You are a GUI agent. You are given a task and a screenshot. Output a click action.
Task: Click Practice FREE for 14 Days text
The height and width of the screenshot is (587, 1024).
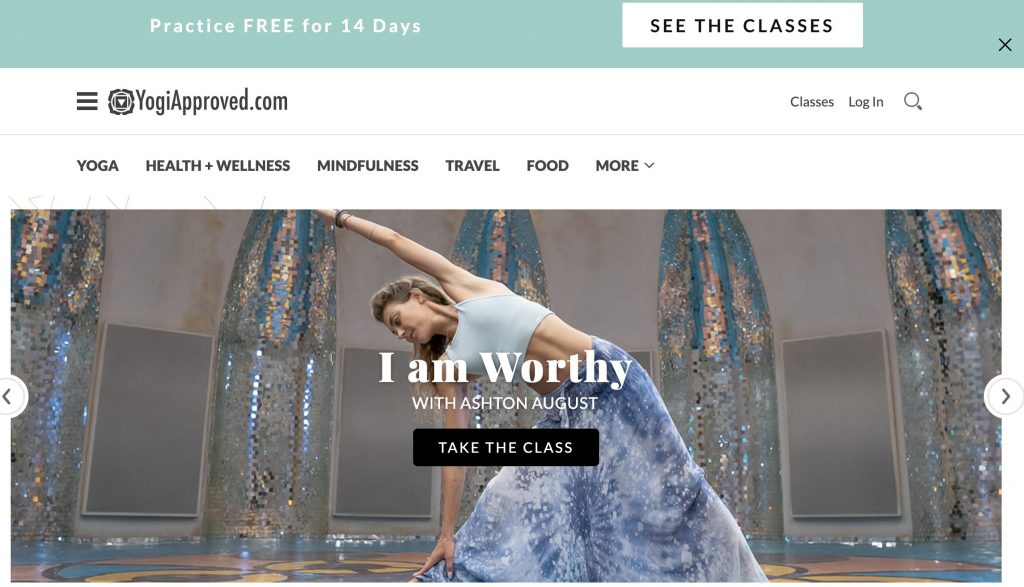click(285, 25)
